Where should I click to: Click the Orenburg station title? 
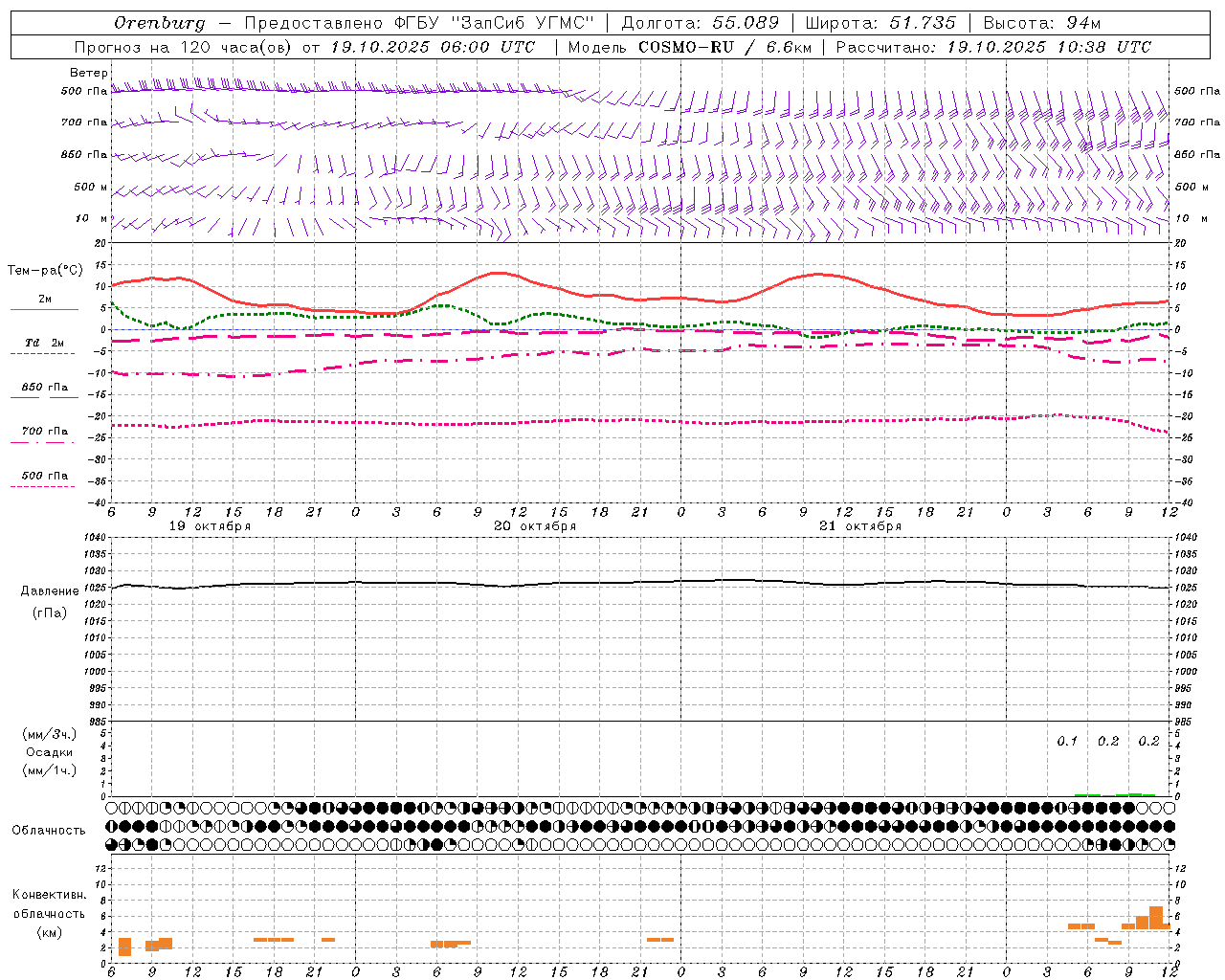160,23
